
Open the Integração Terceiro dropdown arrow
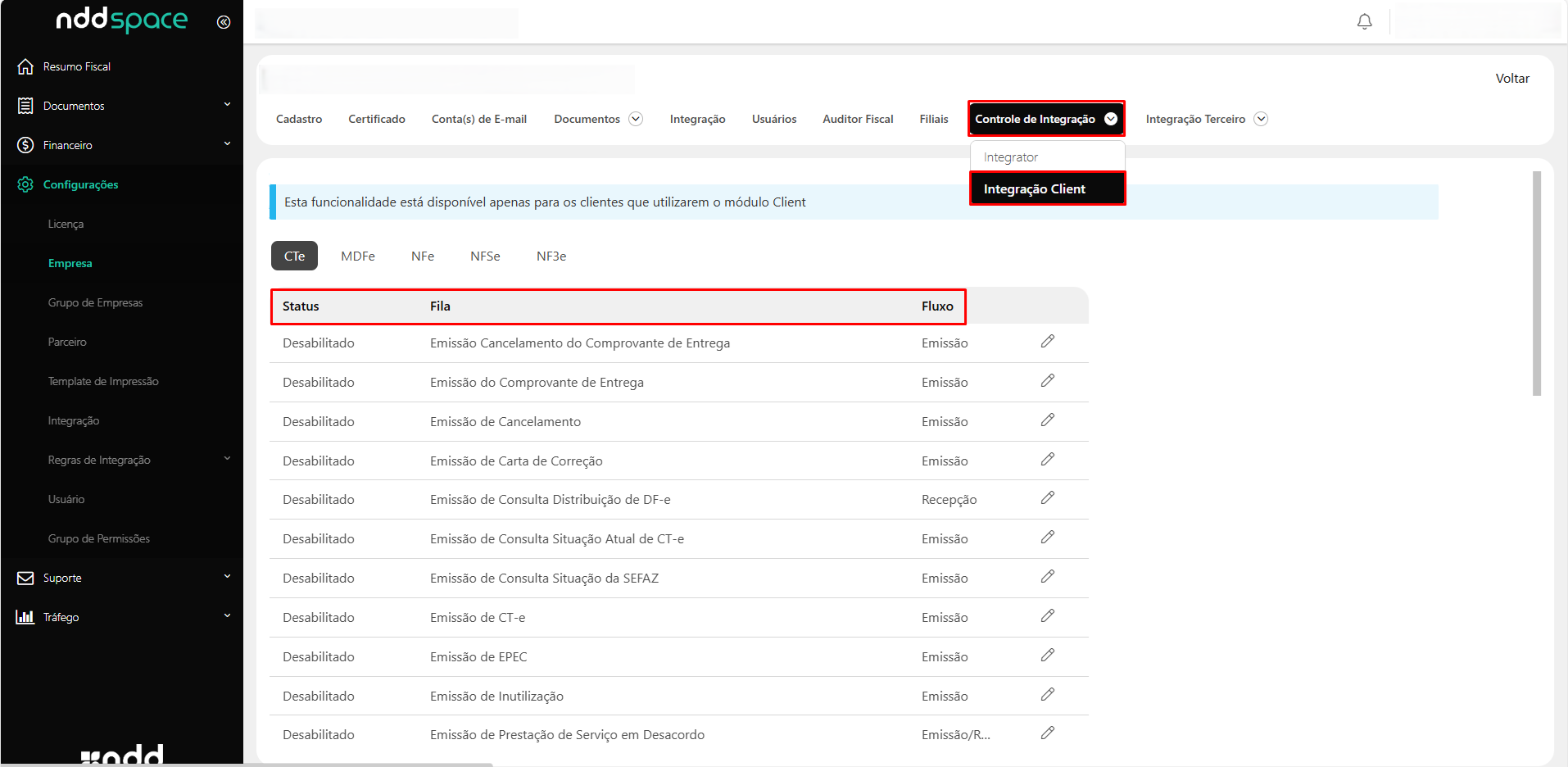(x=1261, y=119)
